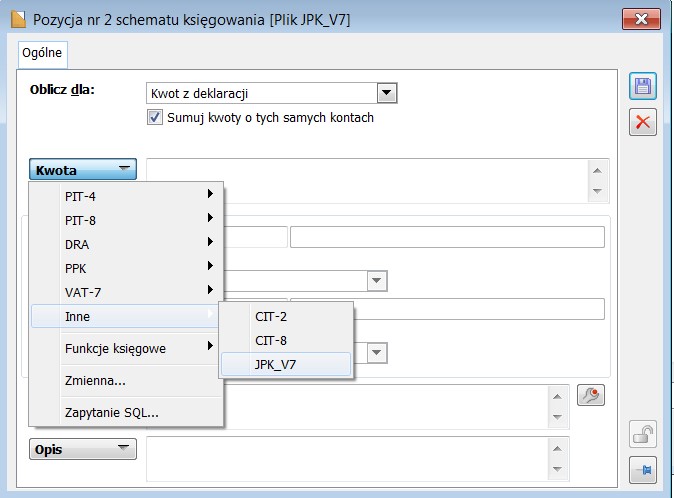The height and width of the screenshot is (498, 674).
Task: Click the Kwota dropdown button
Action: point(83,170)
